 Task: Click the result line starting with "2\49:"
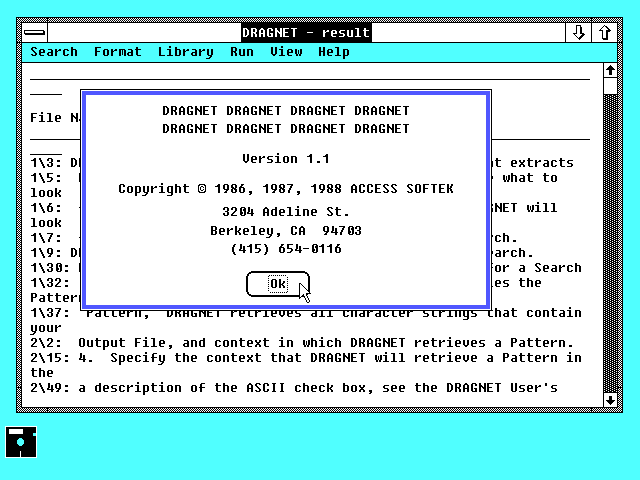(x=294, y=387)
